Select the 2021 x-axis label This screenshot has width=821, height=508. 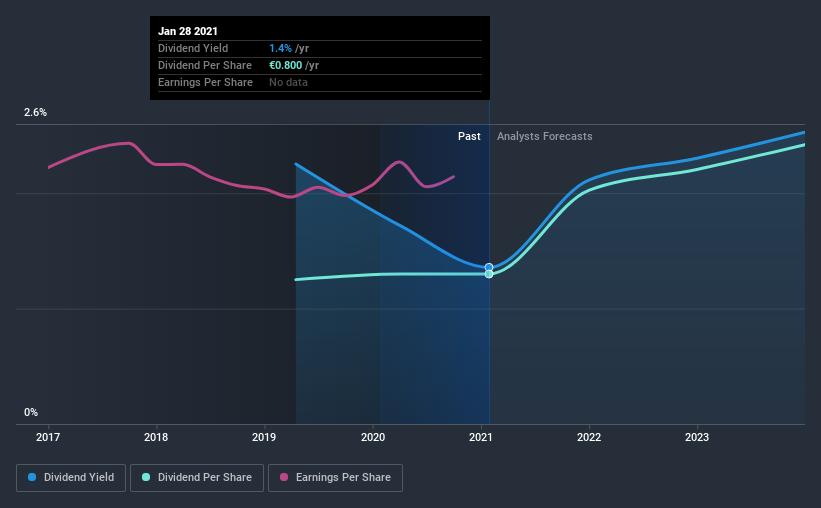(x=481, y=437)
